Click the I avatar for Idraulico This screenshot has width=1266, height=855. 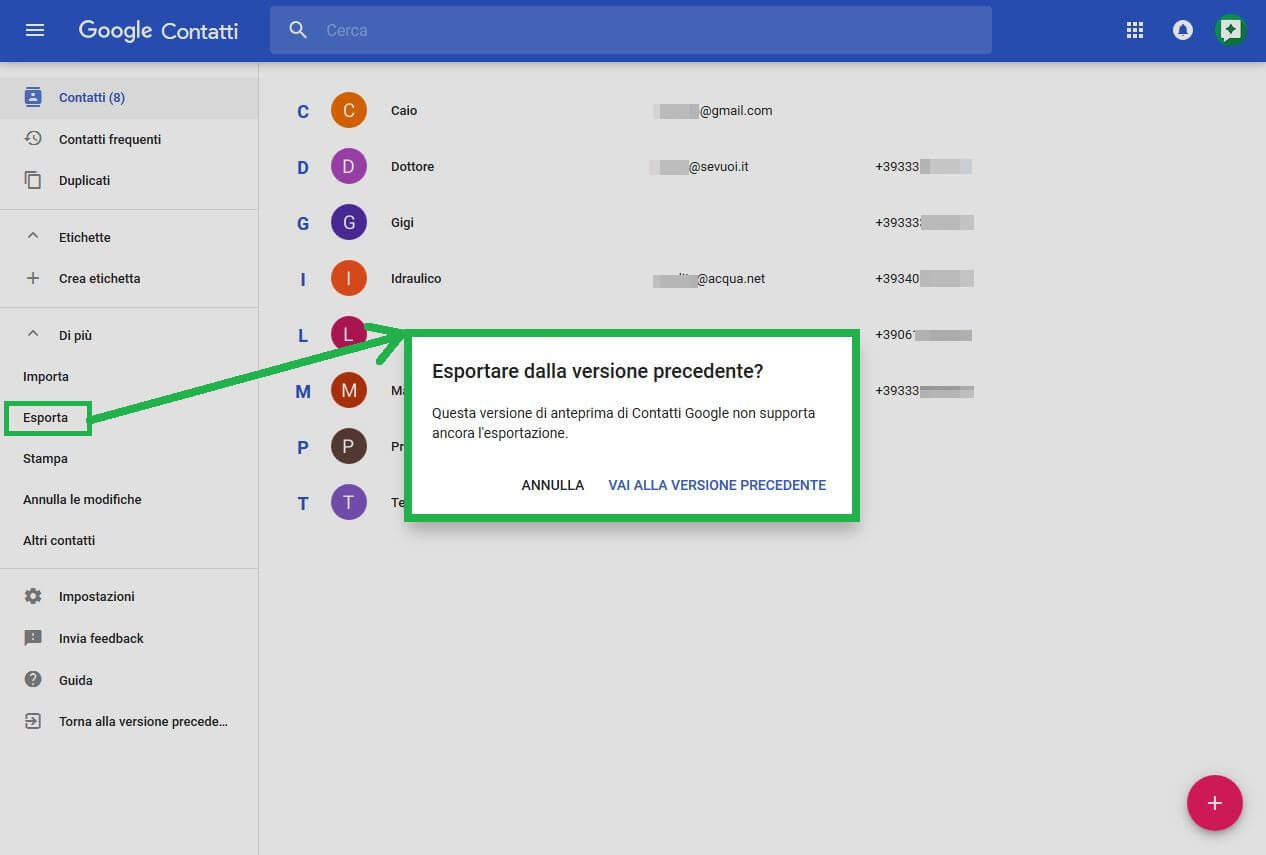click(x=348, y=278)
